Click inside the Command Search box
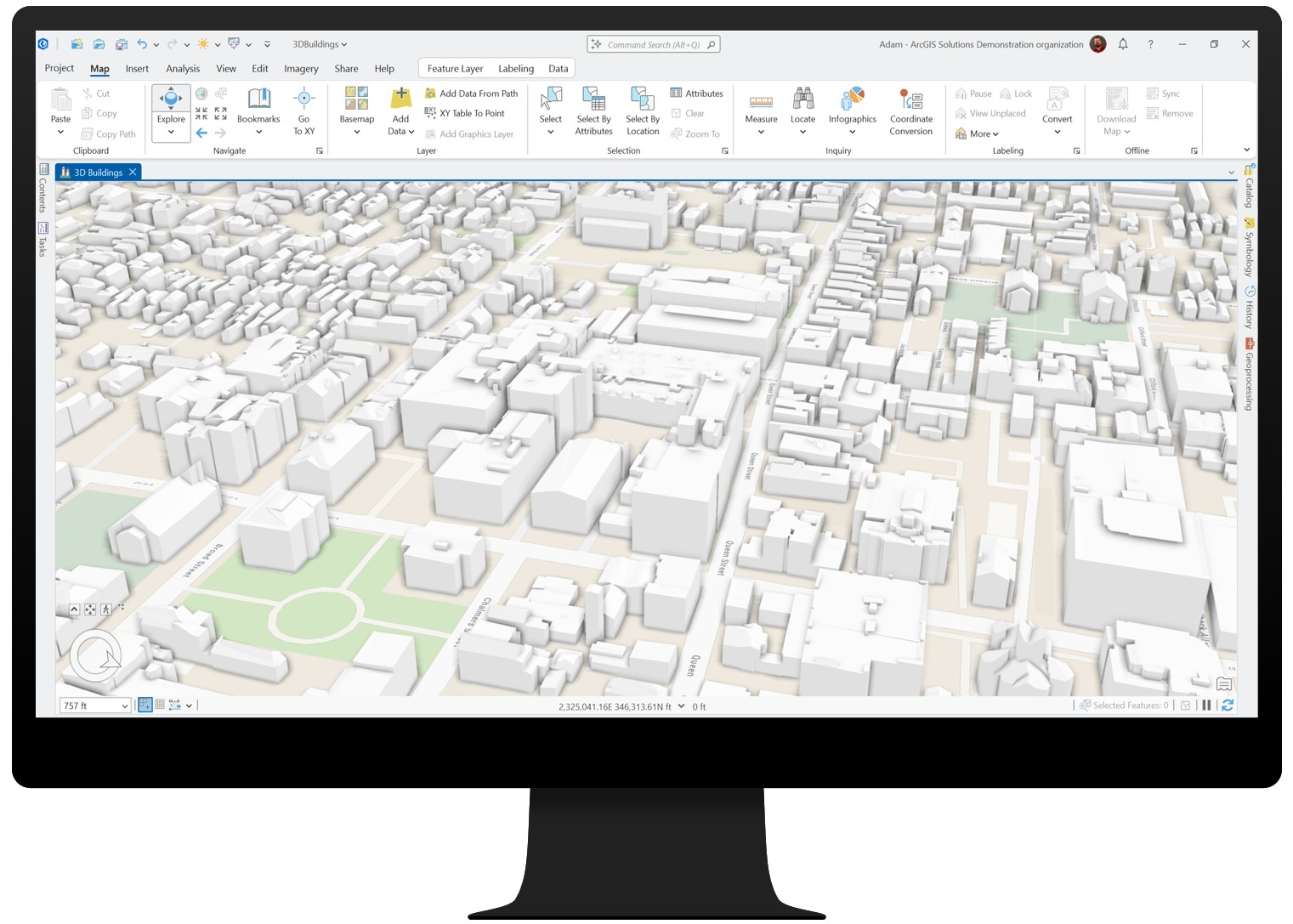The width and height of the screenshot is (1293, 924). (654, 43)
